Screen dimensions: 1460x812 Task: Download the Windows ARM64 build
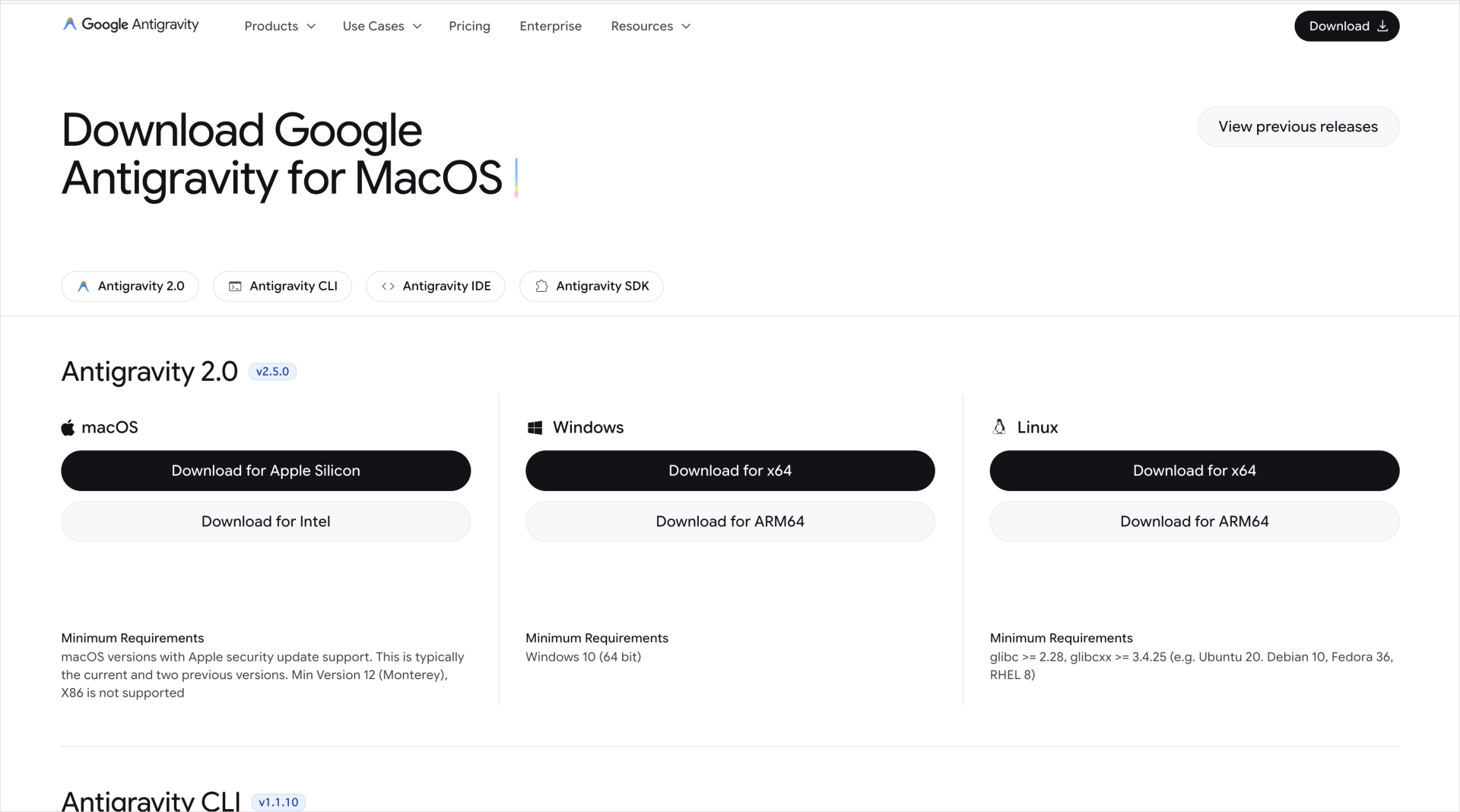tap(730, 522)
